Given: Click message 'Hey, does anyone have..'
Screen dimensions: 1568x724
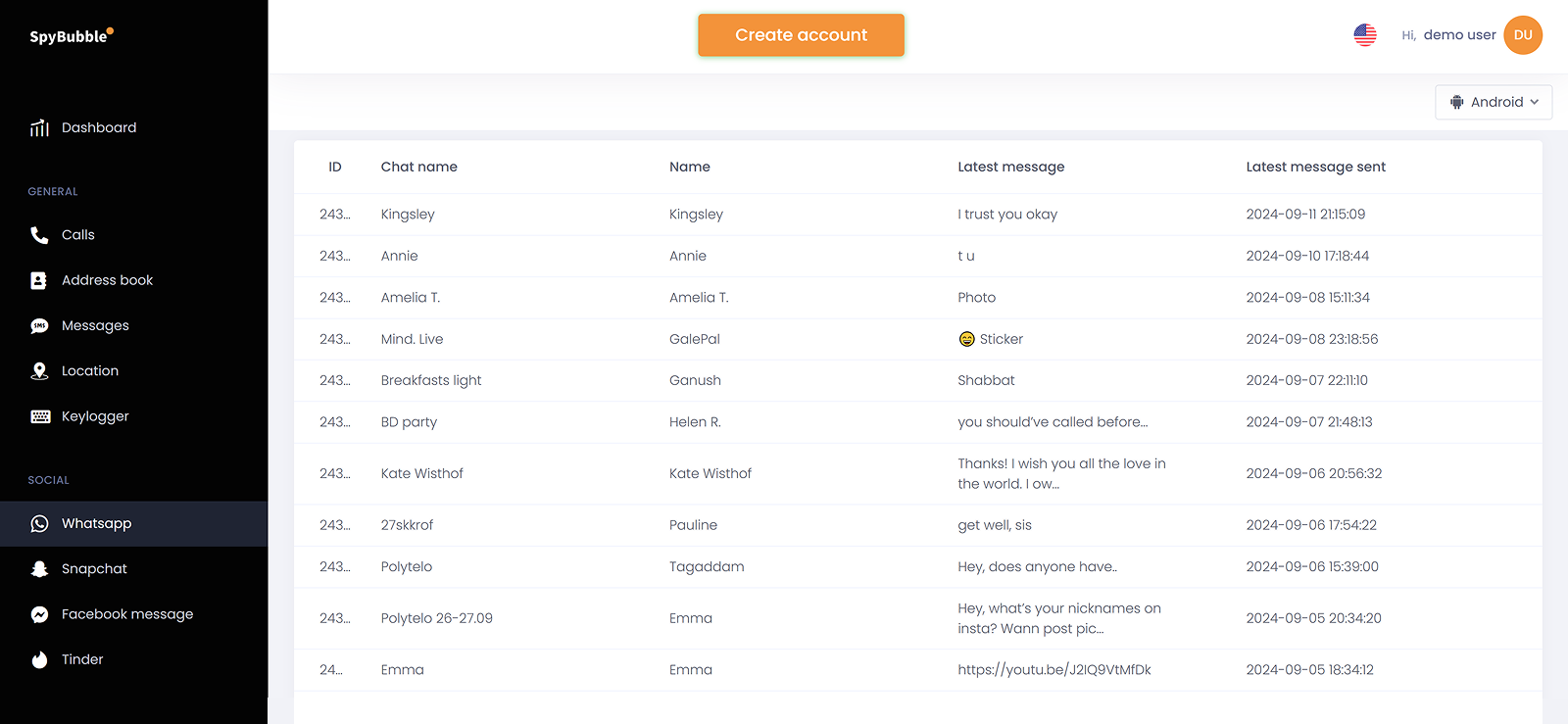Looking at the screenshot, I should (x=1038, y=566).
